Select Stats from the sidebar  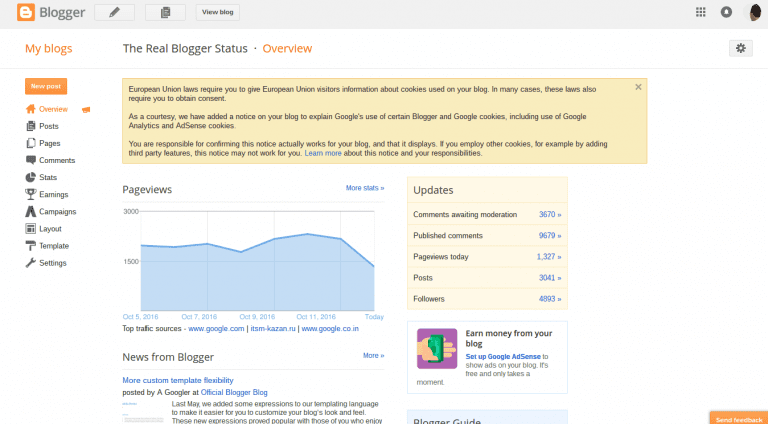[x=48, y=177]
